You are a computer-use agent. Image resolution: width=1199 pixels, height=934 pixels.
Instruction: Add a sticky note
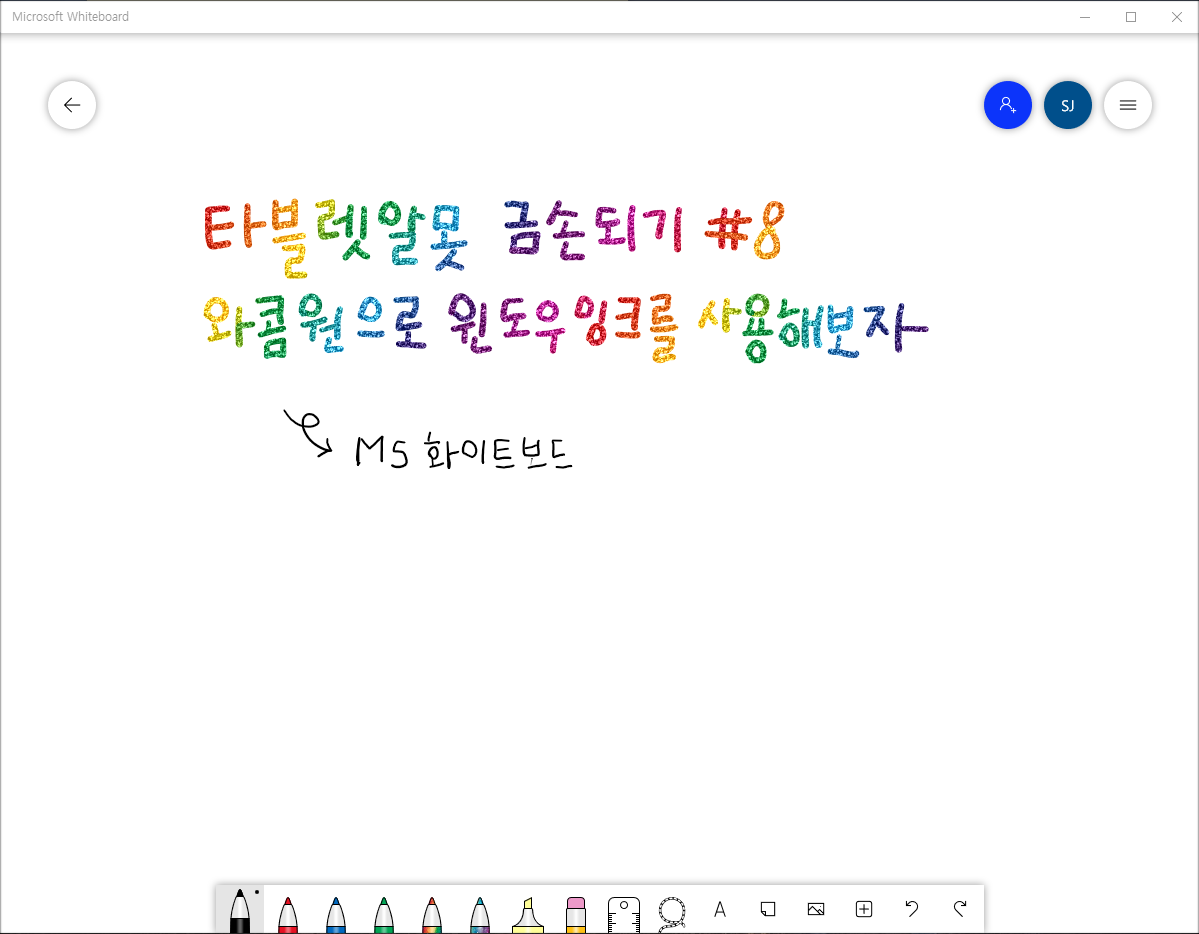[768, 909]
